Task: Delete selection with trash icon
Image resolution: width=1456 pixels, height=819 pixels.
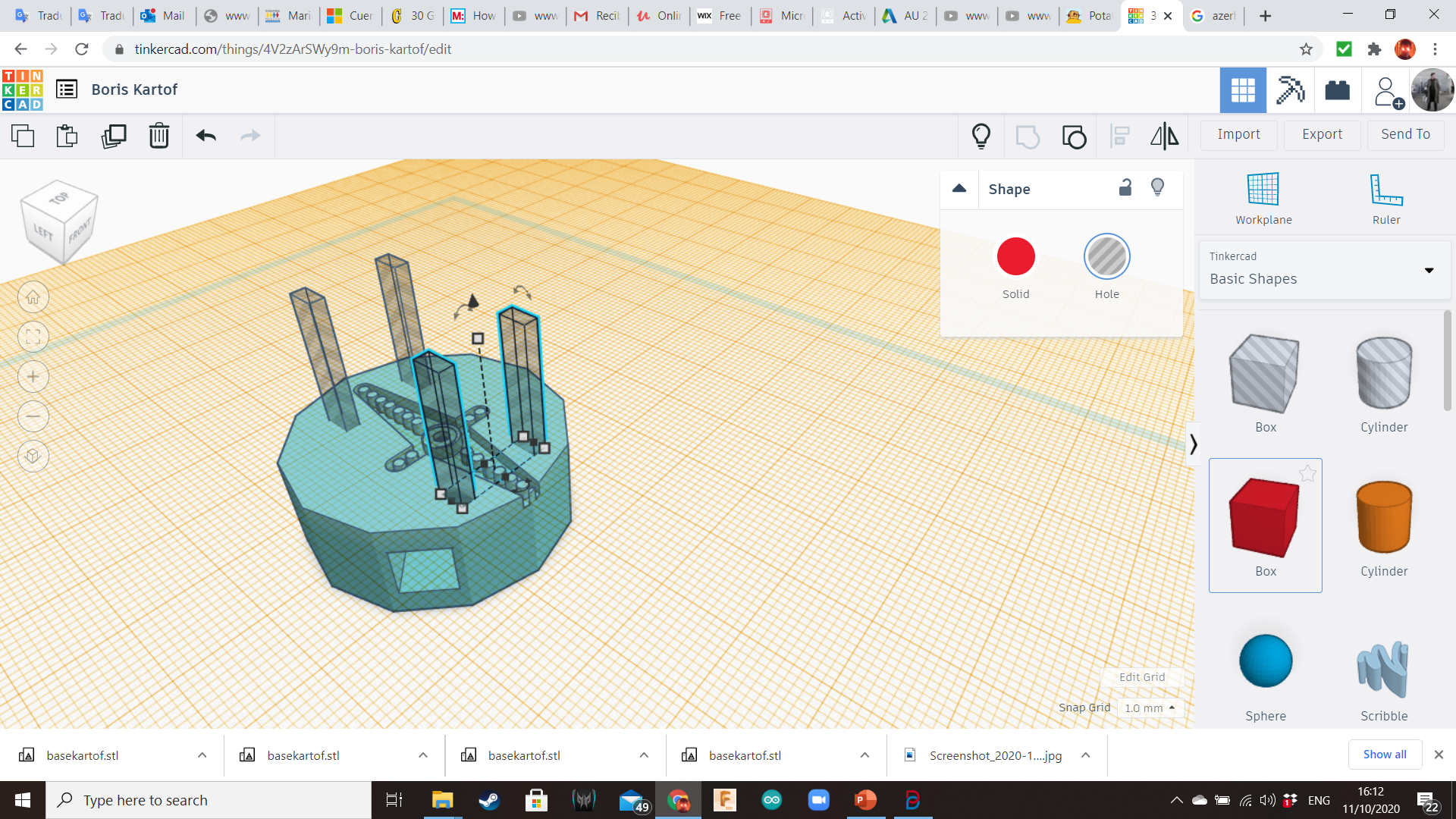Action: point(159,136)
